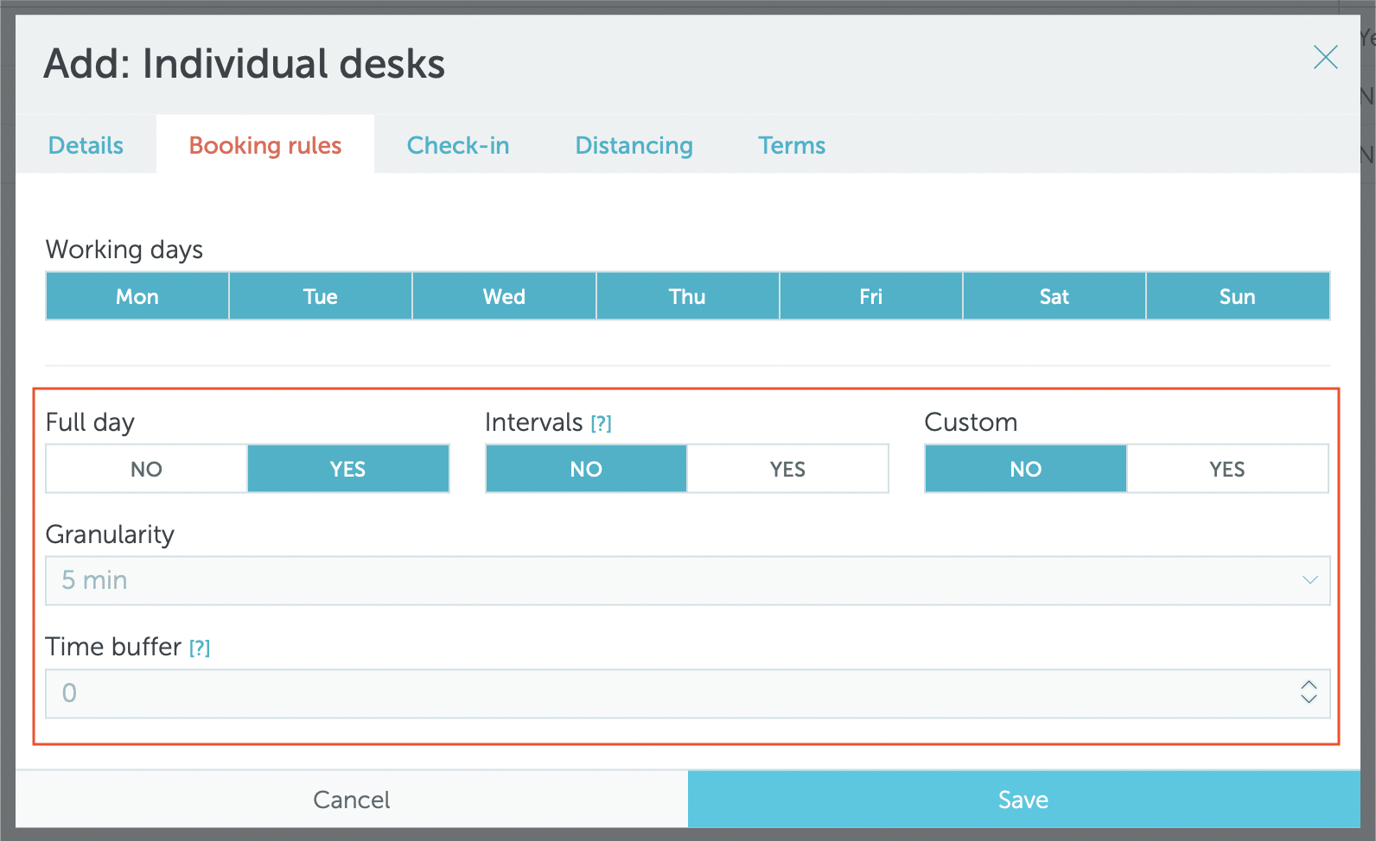
Task: Switch to the Details tab
Action: tap(85, 145)
